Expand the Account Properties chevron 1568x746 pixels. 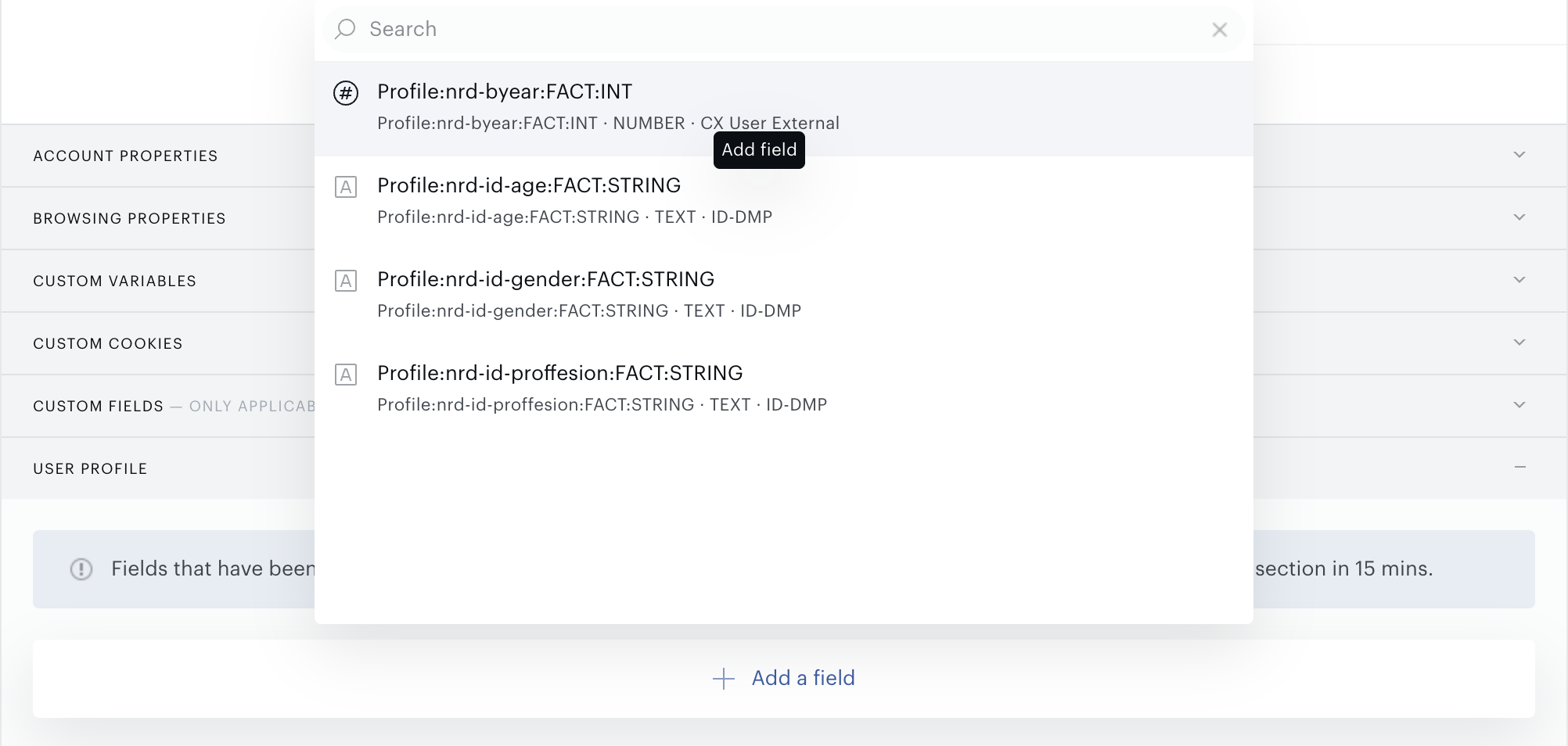point(1519,155)
